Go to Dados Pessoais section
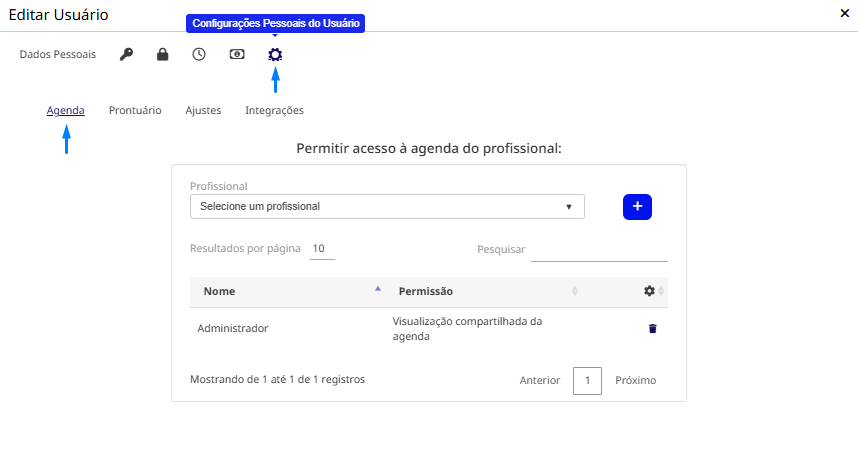Screen dimensions: 858x452 tap(57, 54)
